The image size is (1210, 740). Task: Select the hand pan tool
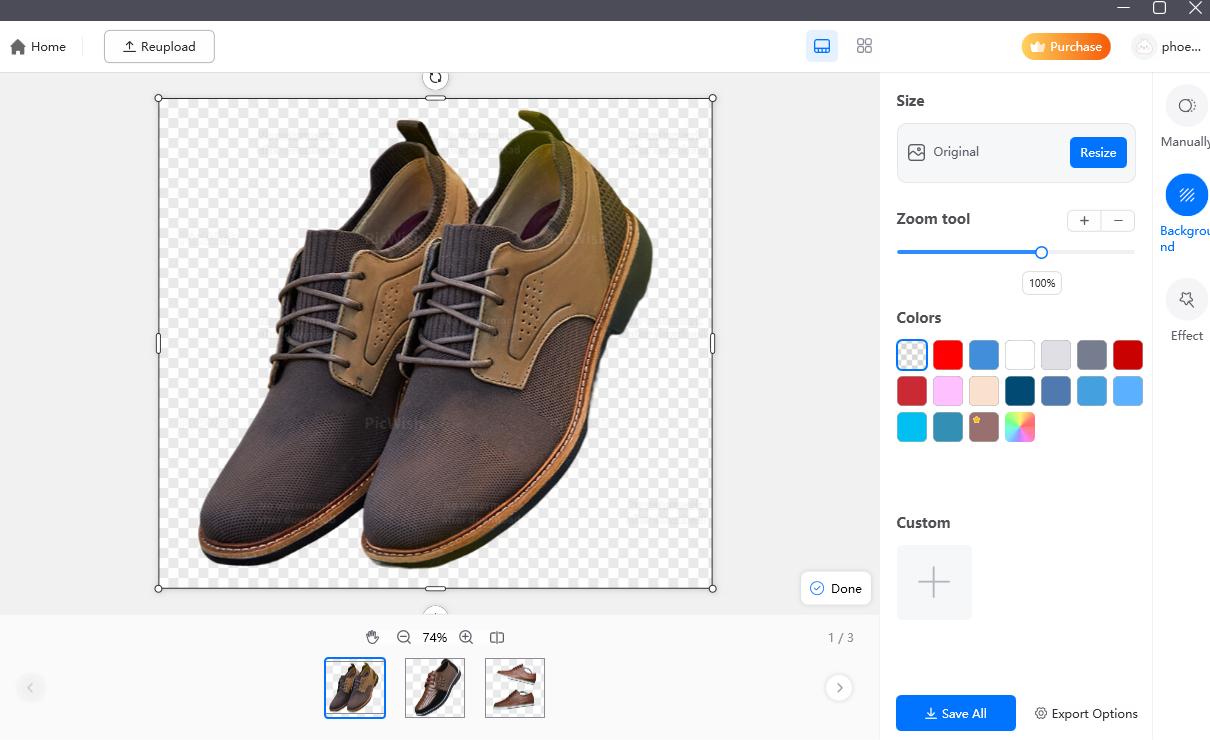[x=373, y=637]
